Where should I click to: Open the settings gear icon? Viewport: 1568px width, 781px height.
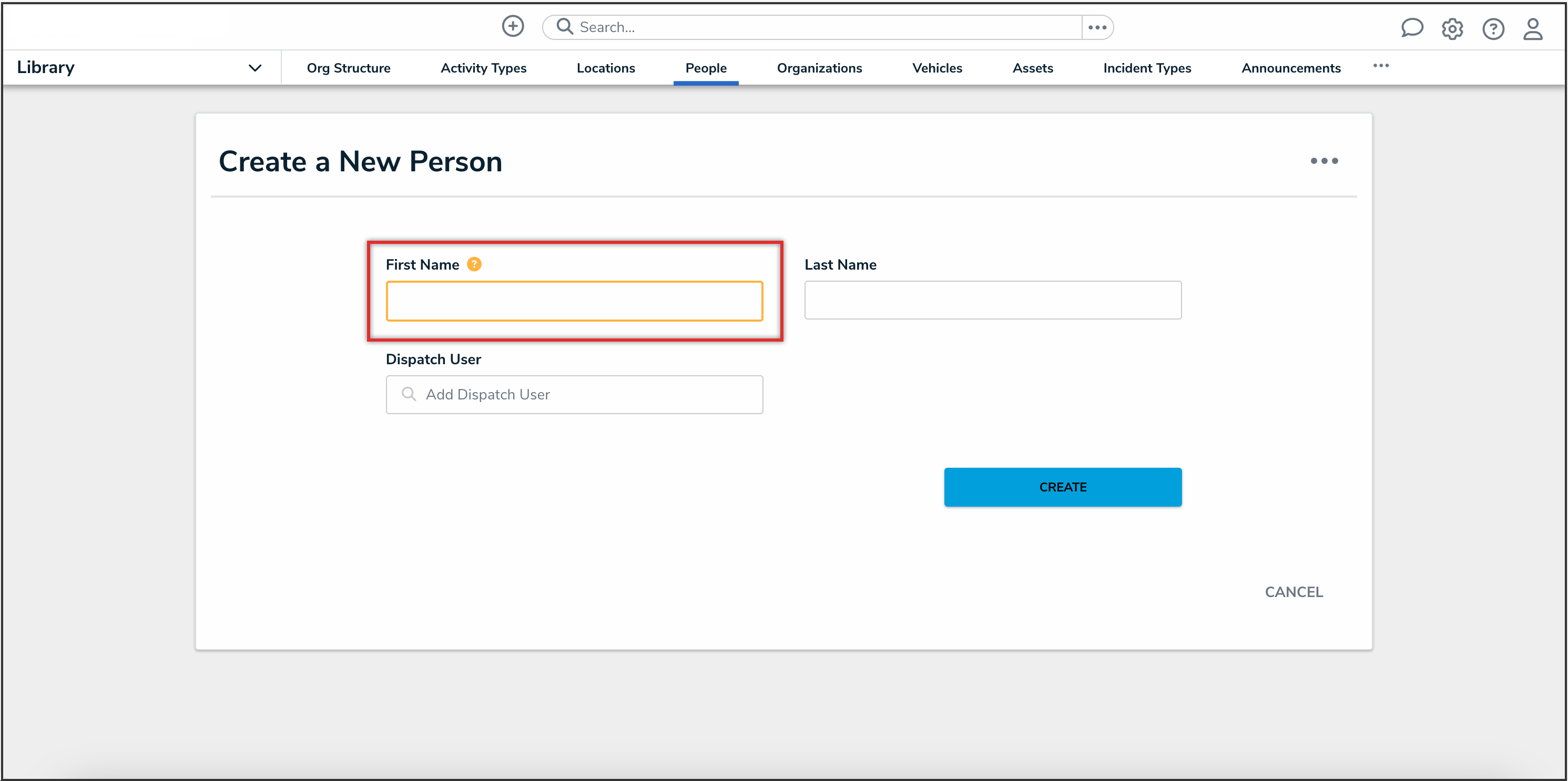(1452, 28)
